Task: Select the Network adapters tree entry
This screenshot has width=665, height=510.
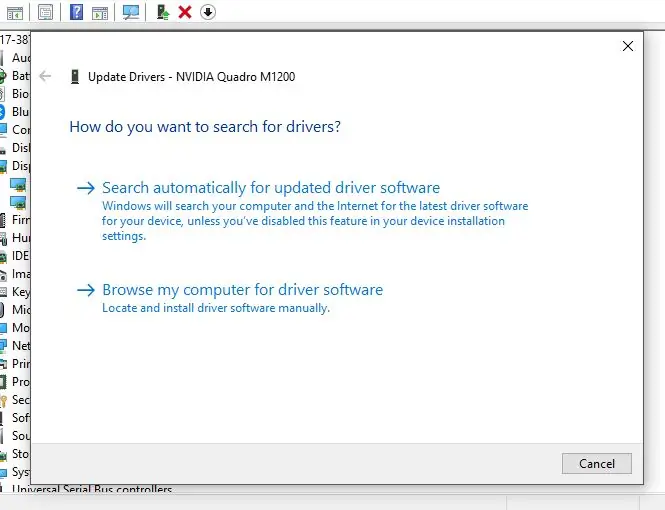Action: pos(21,346)
